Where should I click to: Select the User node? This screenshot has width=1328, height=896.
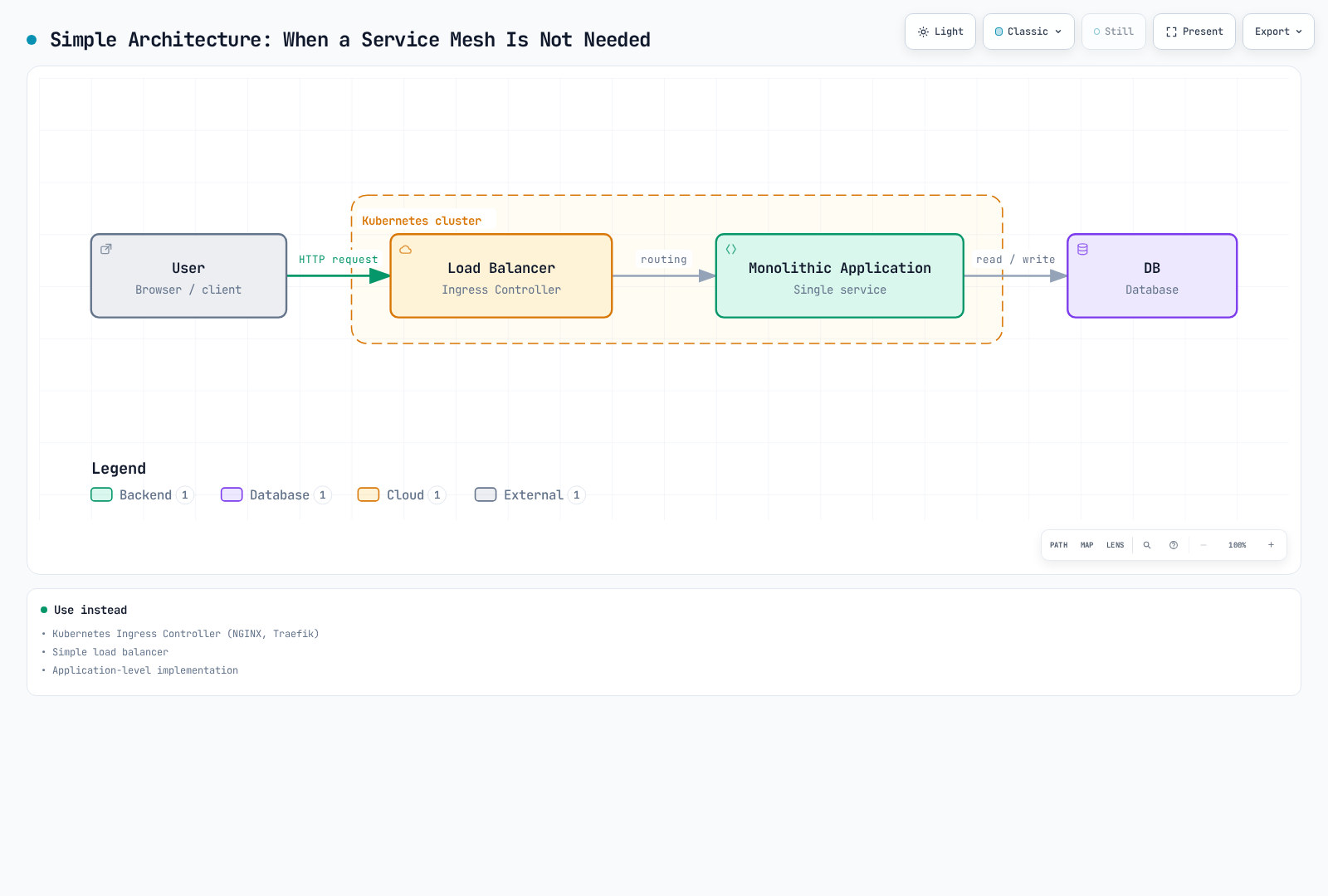188,276
